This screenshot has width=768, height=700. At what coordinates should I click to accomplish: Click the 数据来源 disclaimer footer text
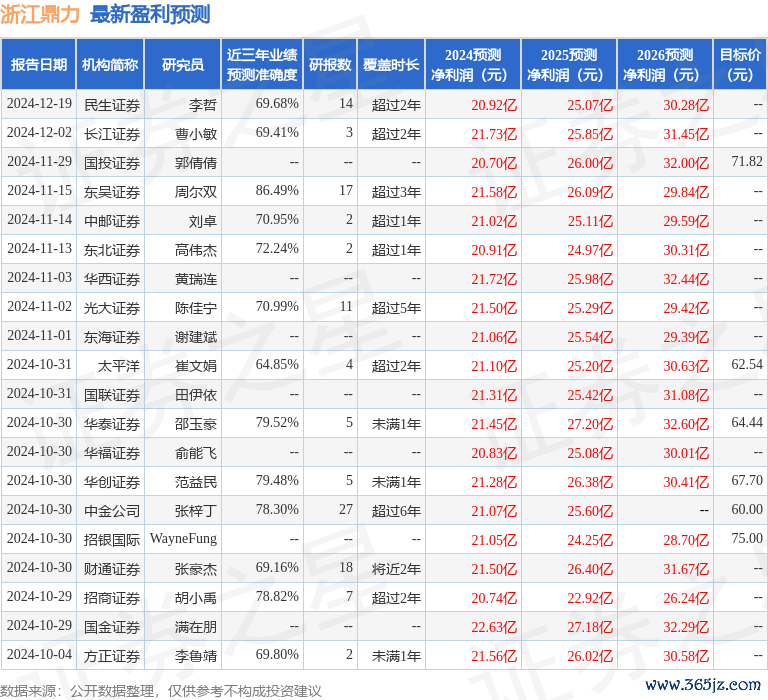(161, 691)
